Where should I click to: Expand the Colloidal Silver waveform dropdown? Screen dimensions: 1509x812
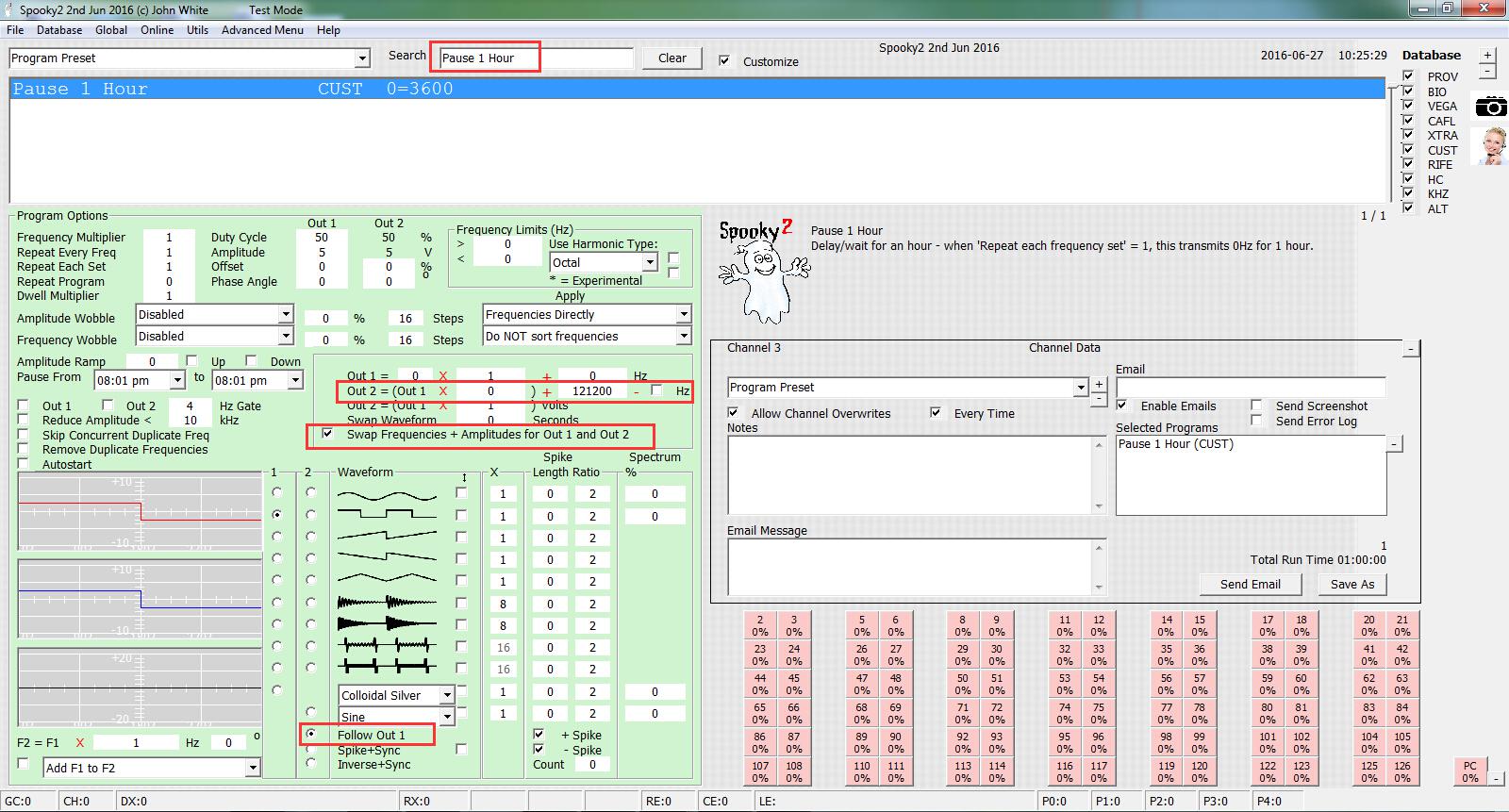pos(447,696)
